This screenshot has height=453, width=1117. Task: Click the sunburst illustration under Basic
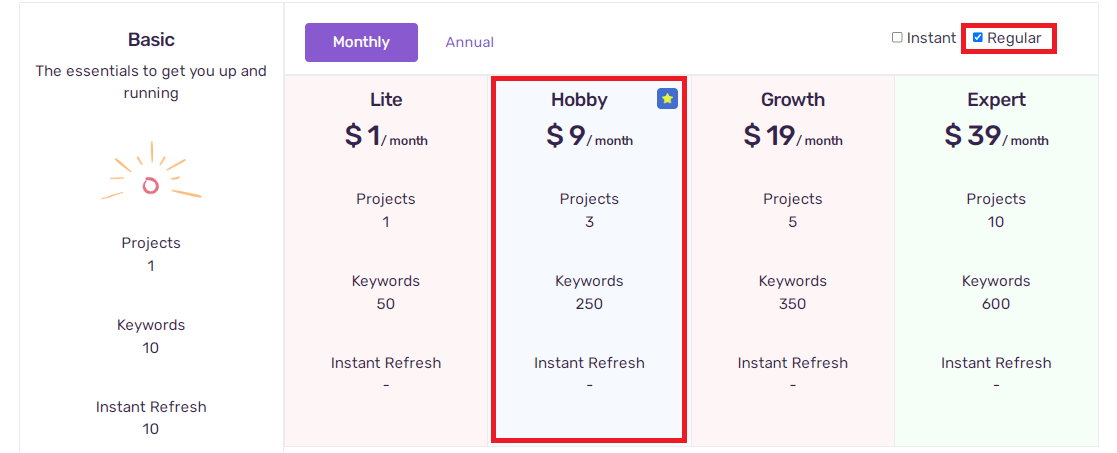pos(151,178)
